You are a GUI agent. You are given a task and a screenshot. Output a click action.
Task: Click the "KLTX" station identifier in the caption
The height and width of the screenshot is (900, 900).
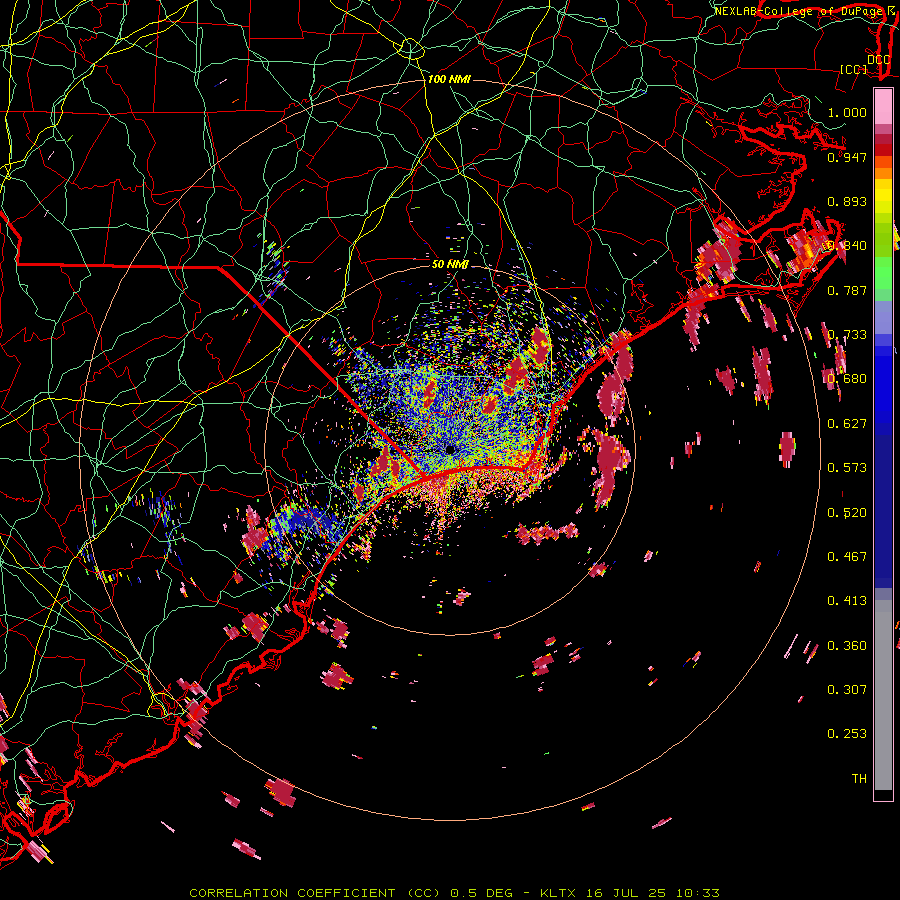(x=560, y=893)
